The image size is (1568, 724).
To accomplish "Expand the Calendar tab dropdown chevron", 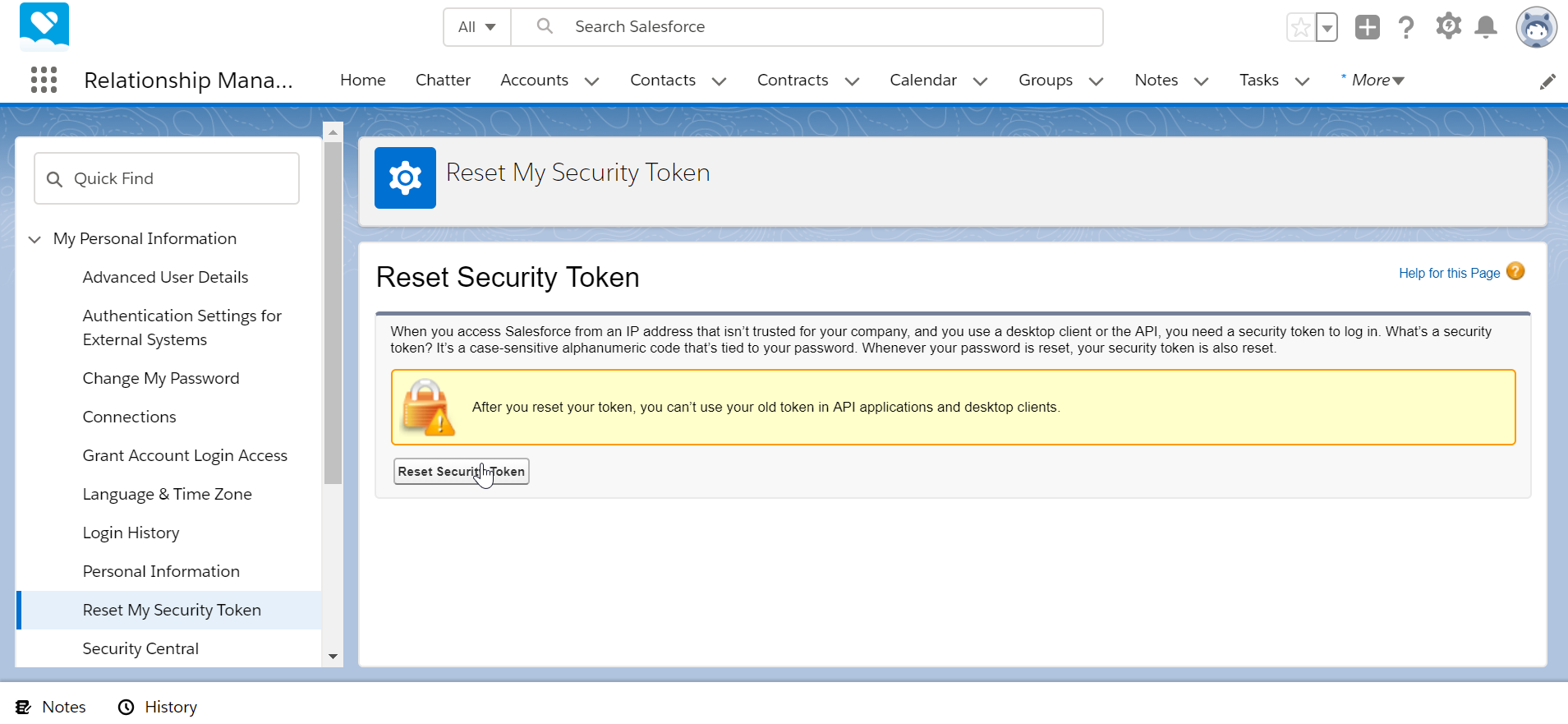I will coord(980,81).
